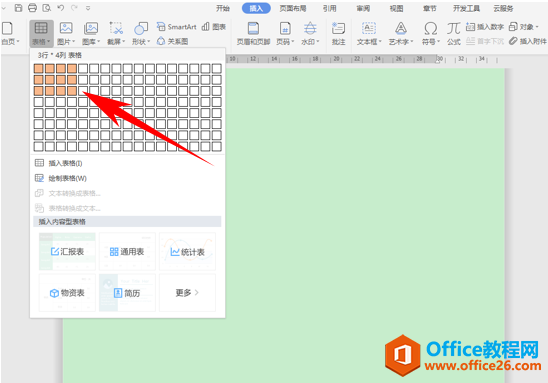Expand the 表格 dropdown arrow
Viewport: 548px width, 383px height.
click(49, 42)
